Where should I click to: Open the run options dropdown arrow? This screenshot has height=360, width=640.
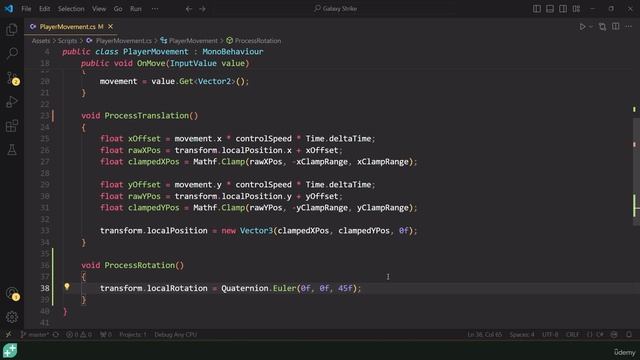590,27
